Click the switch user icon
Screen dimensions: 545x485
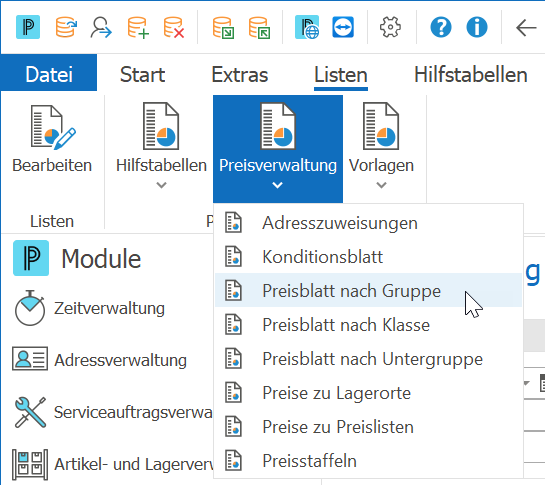(101, 27)
